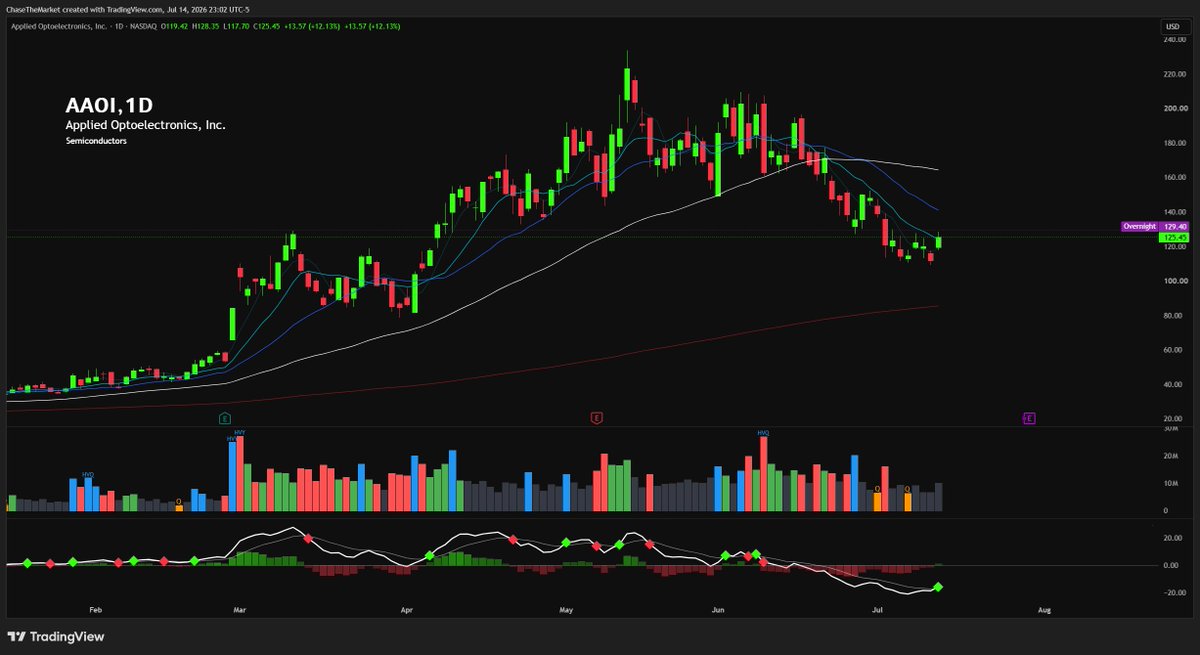Click the Semiconductors sector label

click(x=96, y=142)
